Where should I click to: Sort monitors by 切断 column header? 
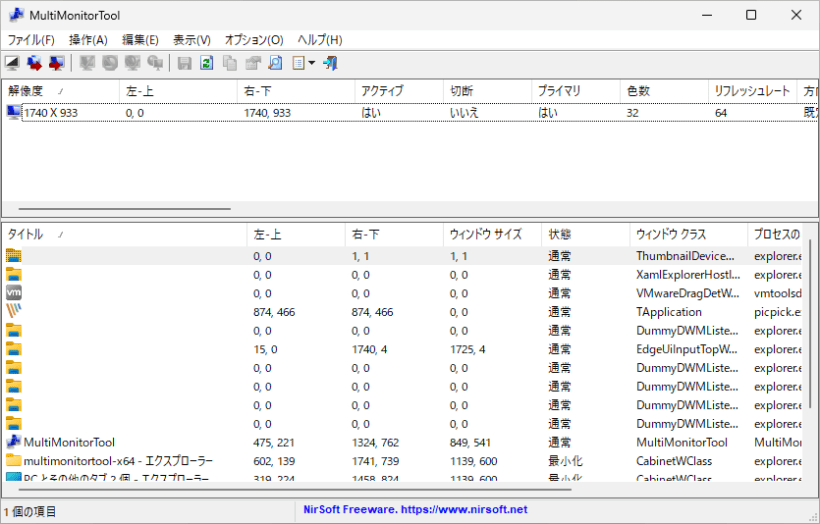[487, 91]
